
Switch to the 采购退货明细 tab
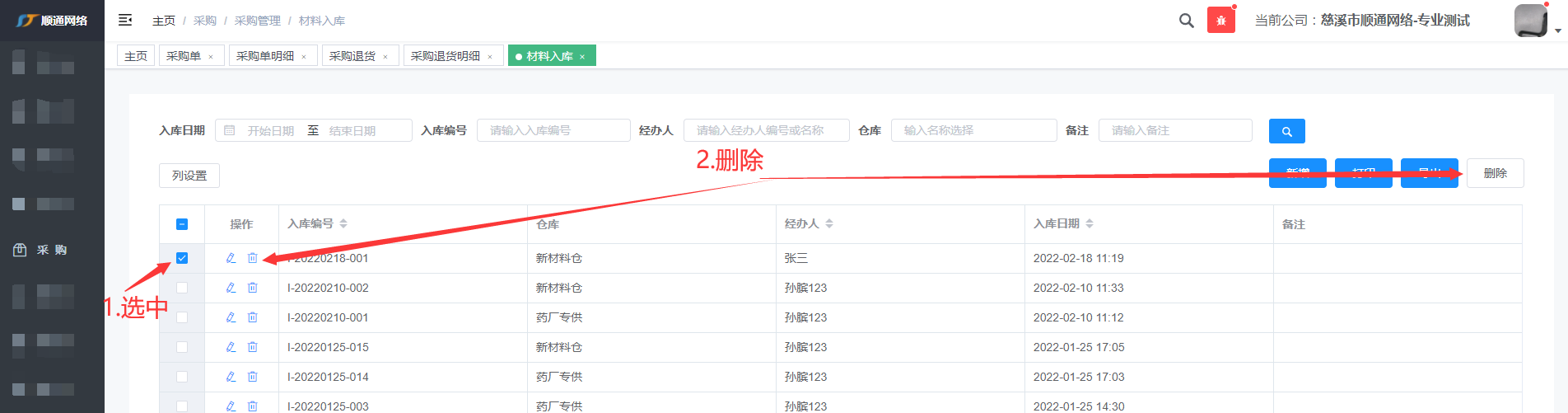pos(445,56)
